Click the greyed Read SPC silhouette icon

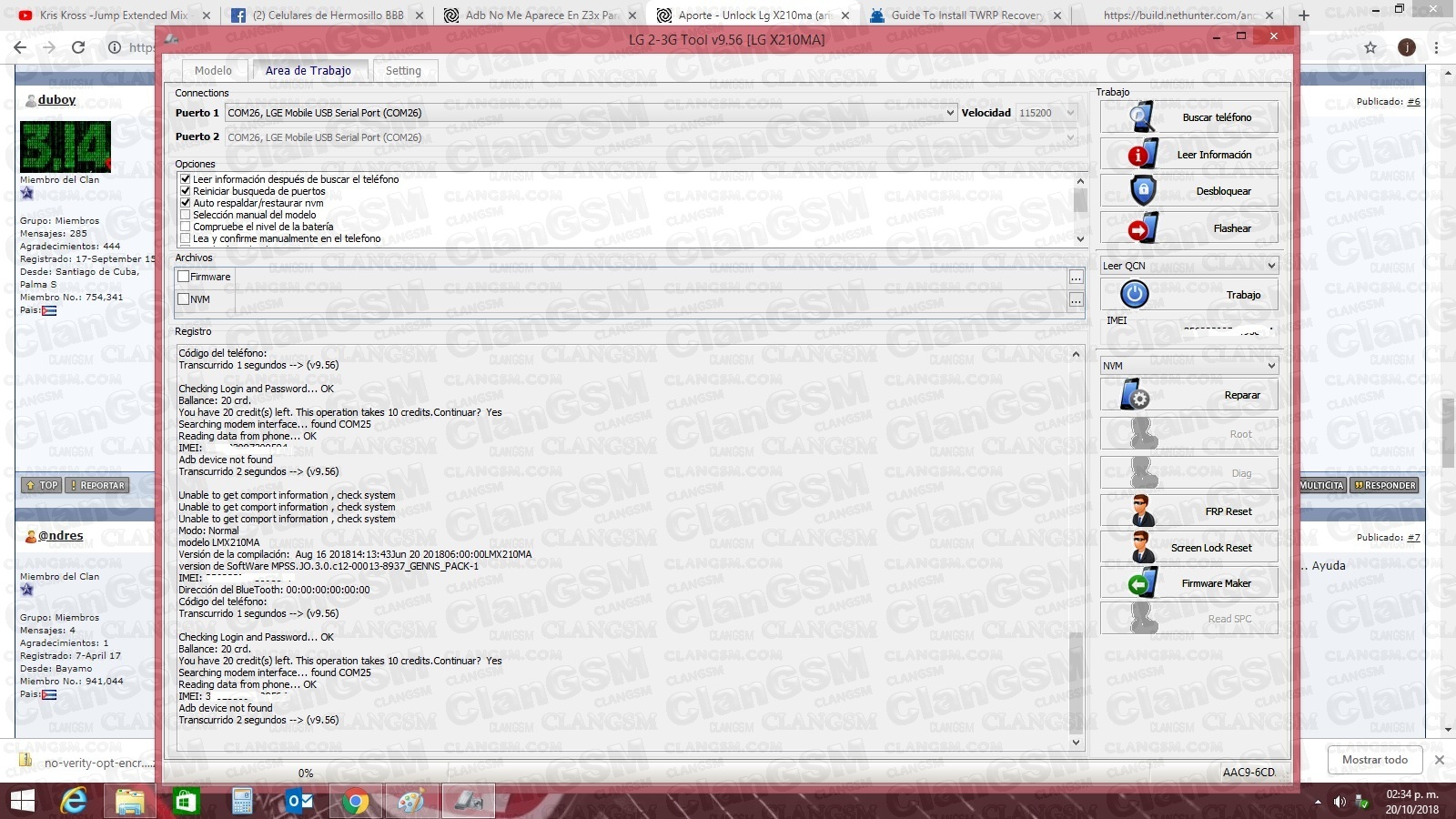pos(1143,618)
